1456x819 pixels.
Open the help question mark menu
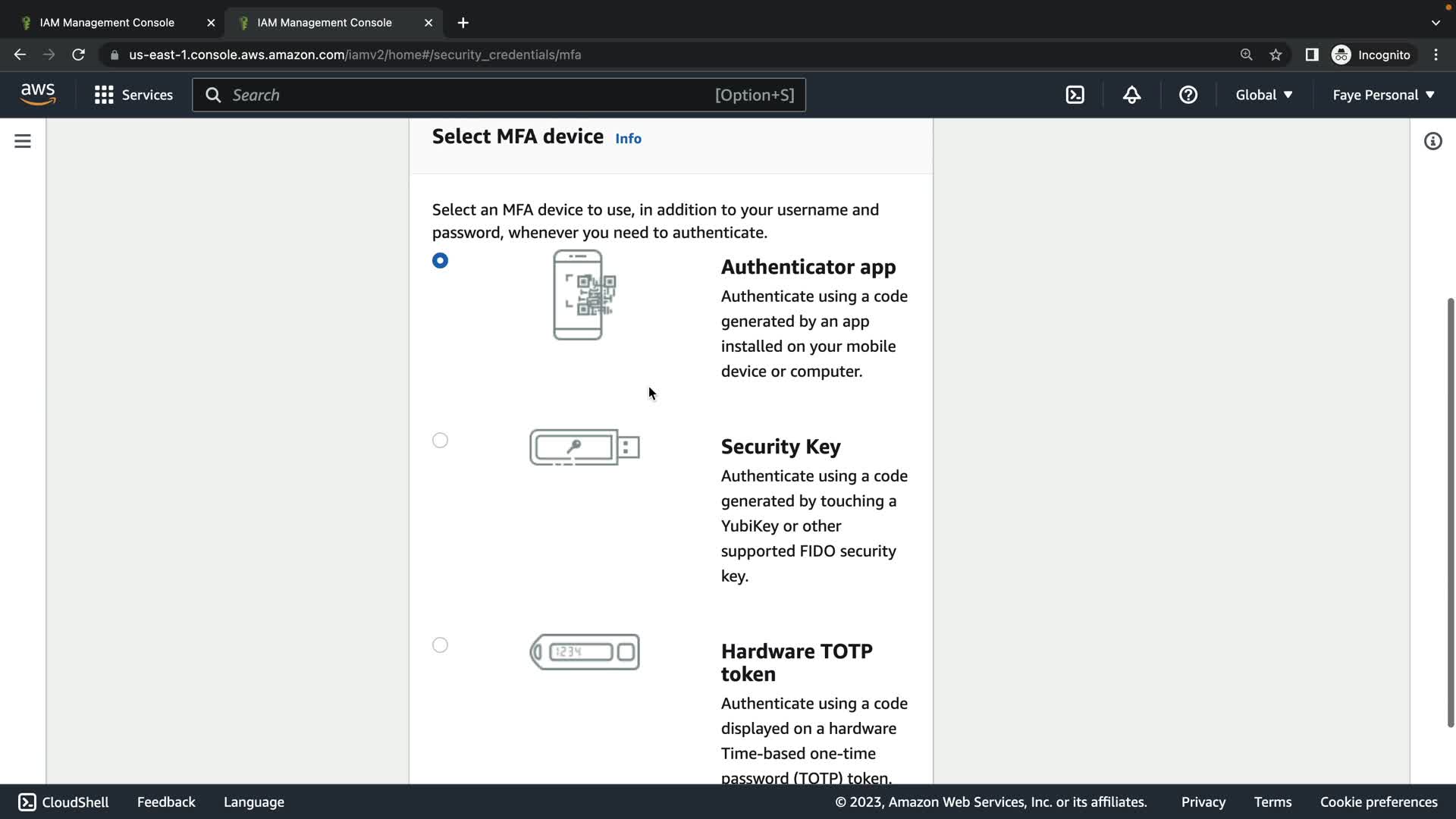1188,95
